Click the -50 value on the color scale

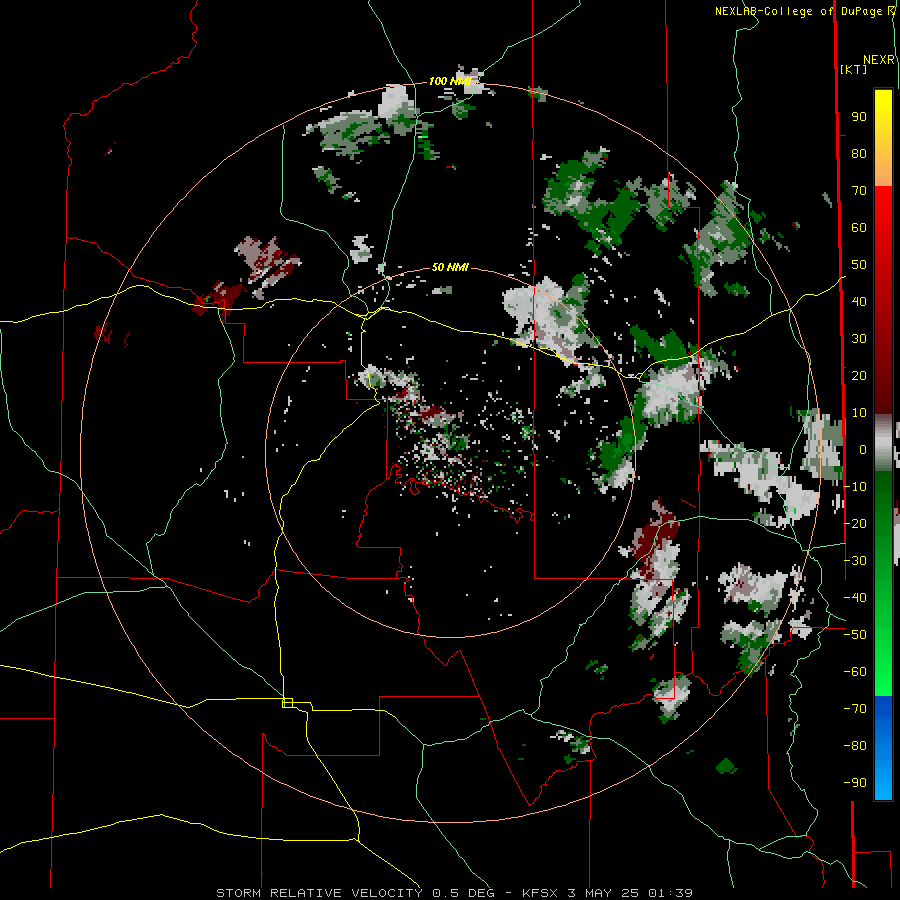click(x=855, y=635)
